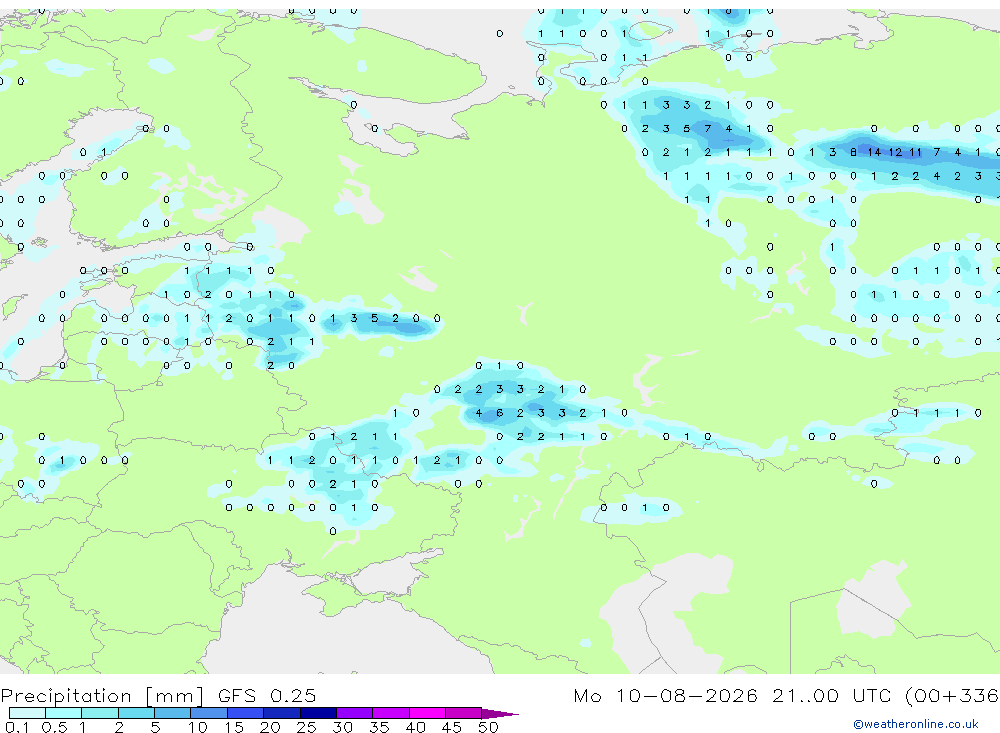The height and width of the screenshot is (733, 1000).
Task: Click the '50' legend scale label
Action: pos(488,727)
